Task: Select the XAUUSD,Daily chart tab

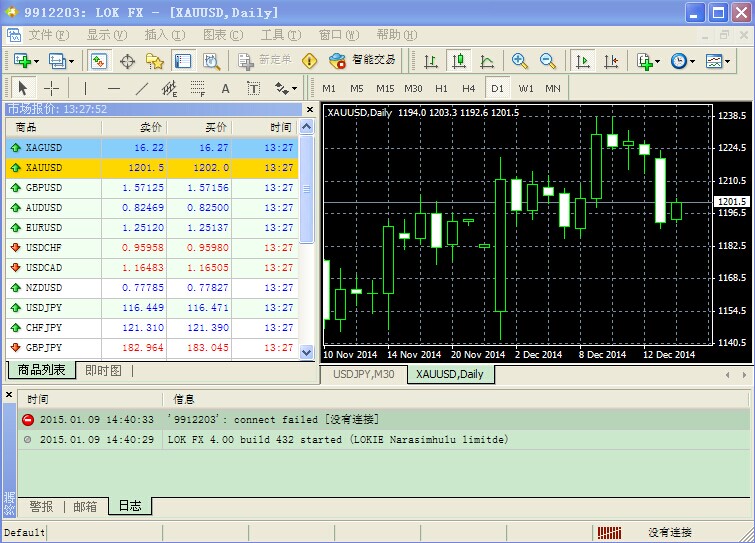Action: tap(450, 374)
